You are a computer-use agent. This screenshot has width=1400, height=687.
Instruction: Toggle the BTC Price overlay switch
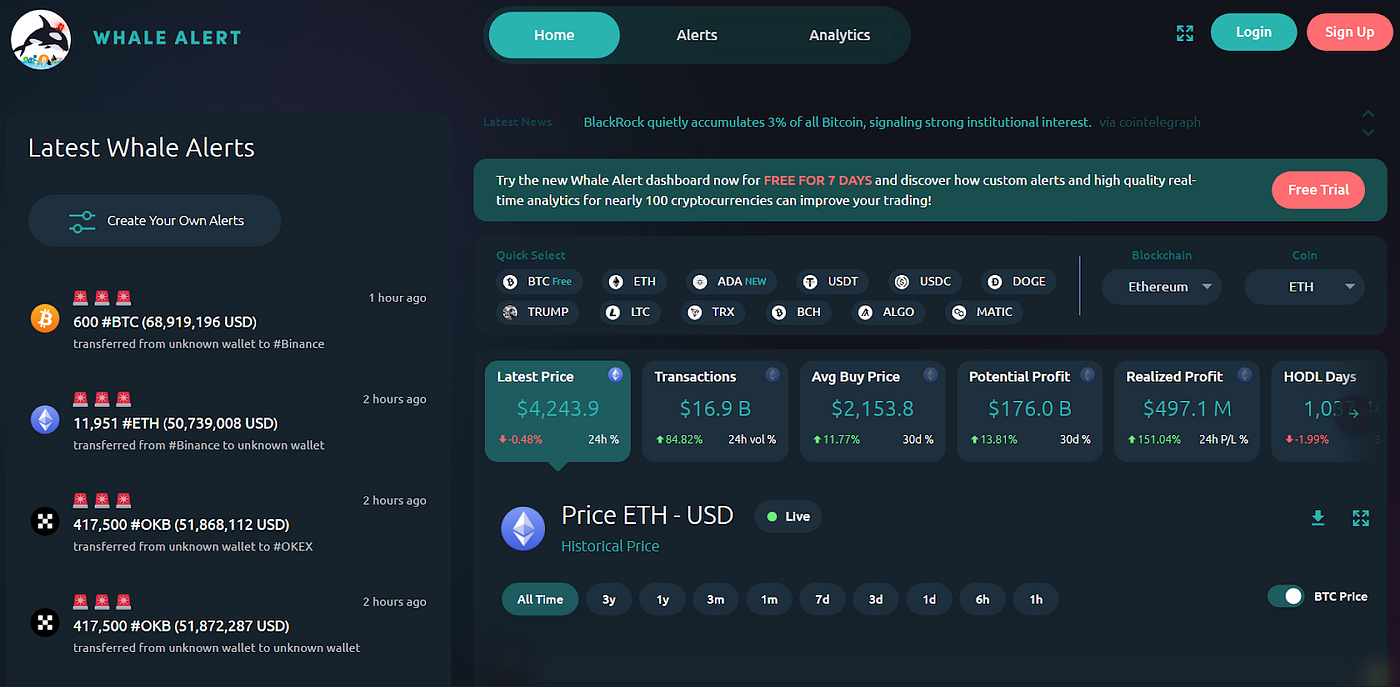pyautogui.click(x=1286, y=595)
